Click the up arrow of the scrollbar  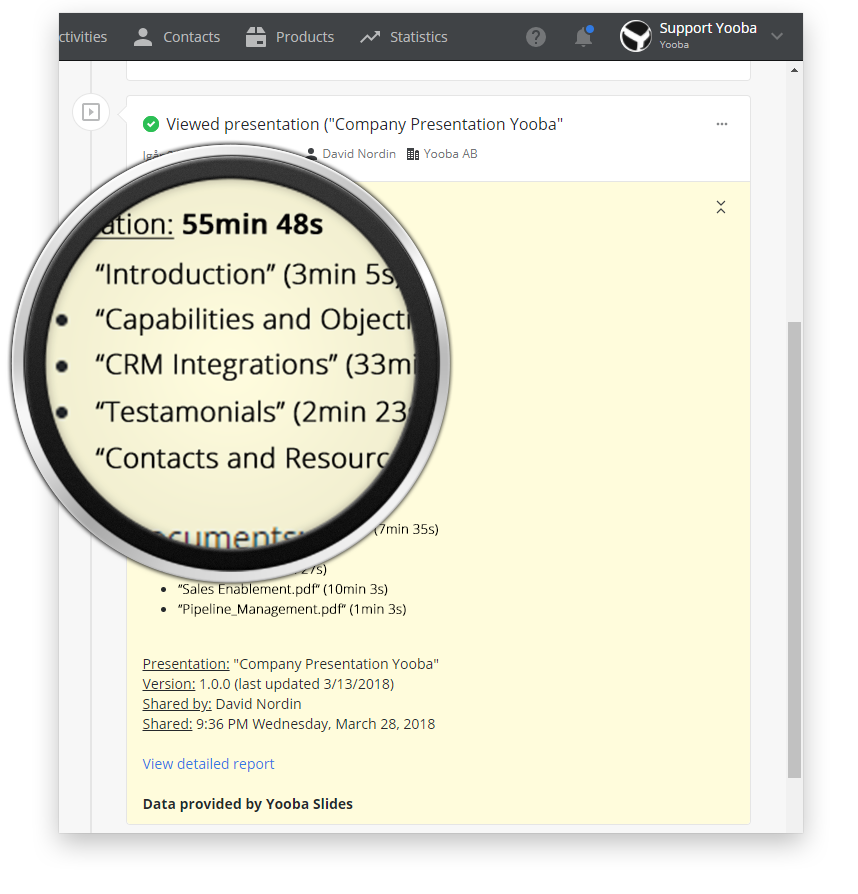coord(794,71)
